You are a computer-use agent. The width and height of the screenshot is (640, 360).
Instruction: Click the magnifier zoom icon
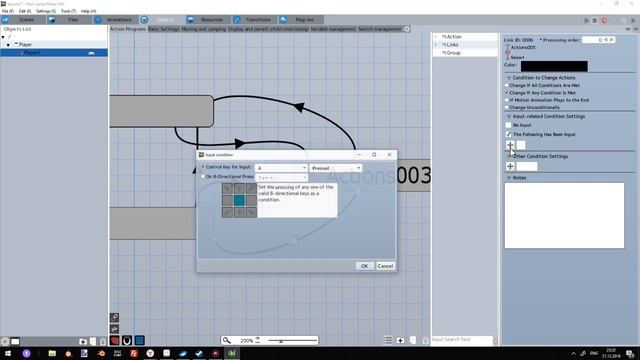pos(227,340)
